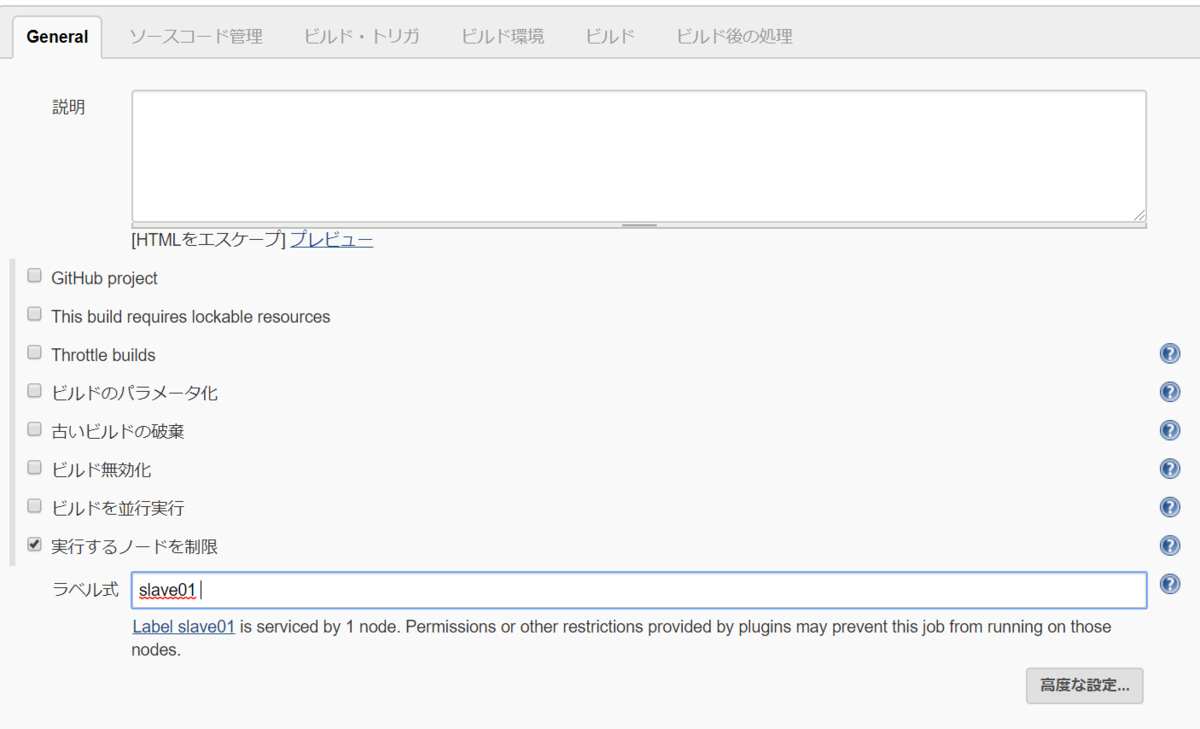
Task: Open help for 古いビルドの破棄
Action: [x=1169, y=430]
